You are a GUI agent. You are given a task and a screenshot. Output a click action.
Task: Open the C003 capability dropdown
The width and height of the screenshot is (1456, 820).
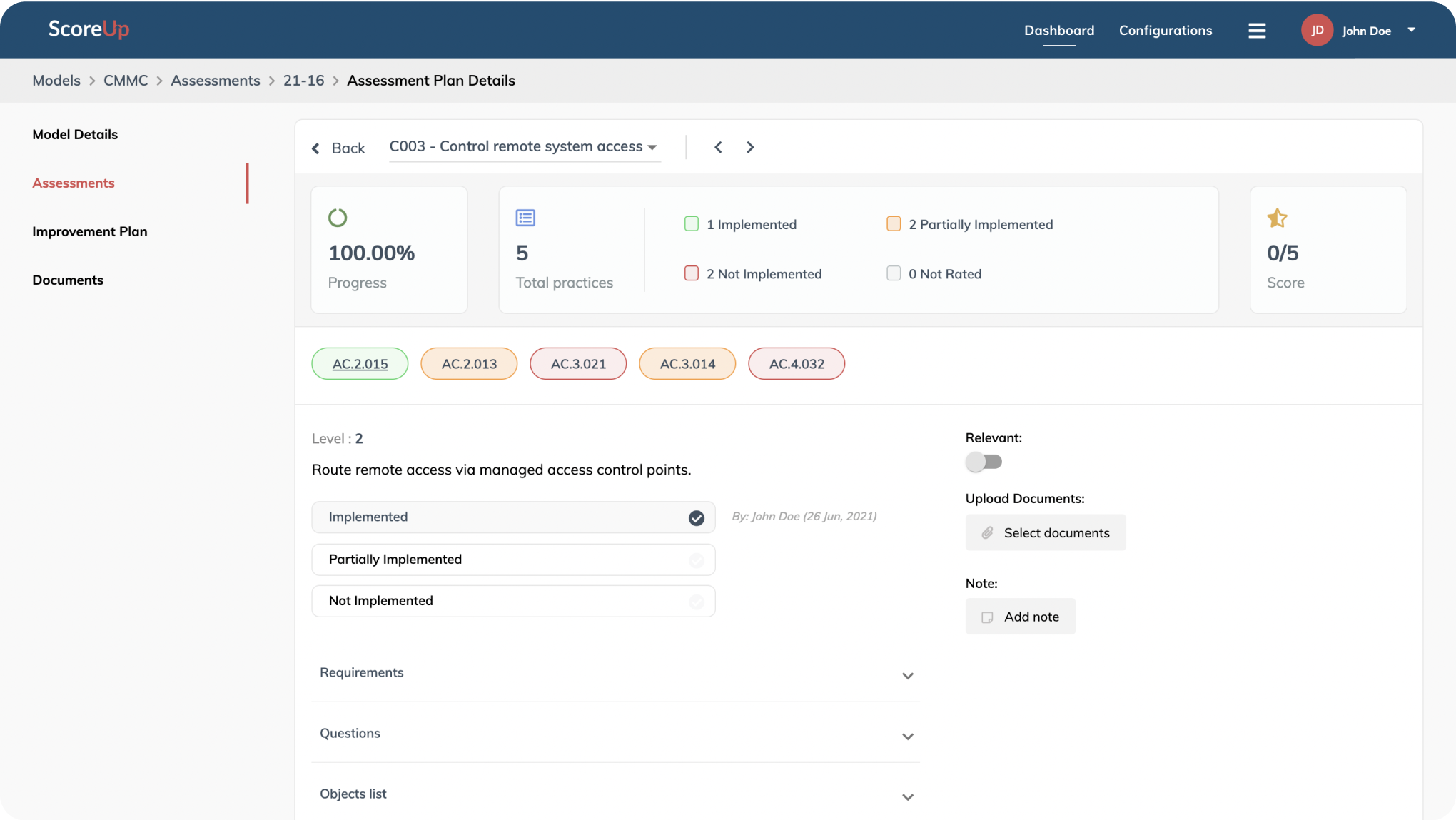click(524, 147)
